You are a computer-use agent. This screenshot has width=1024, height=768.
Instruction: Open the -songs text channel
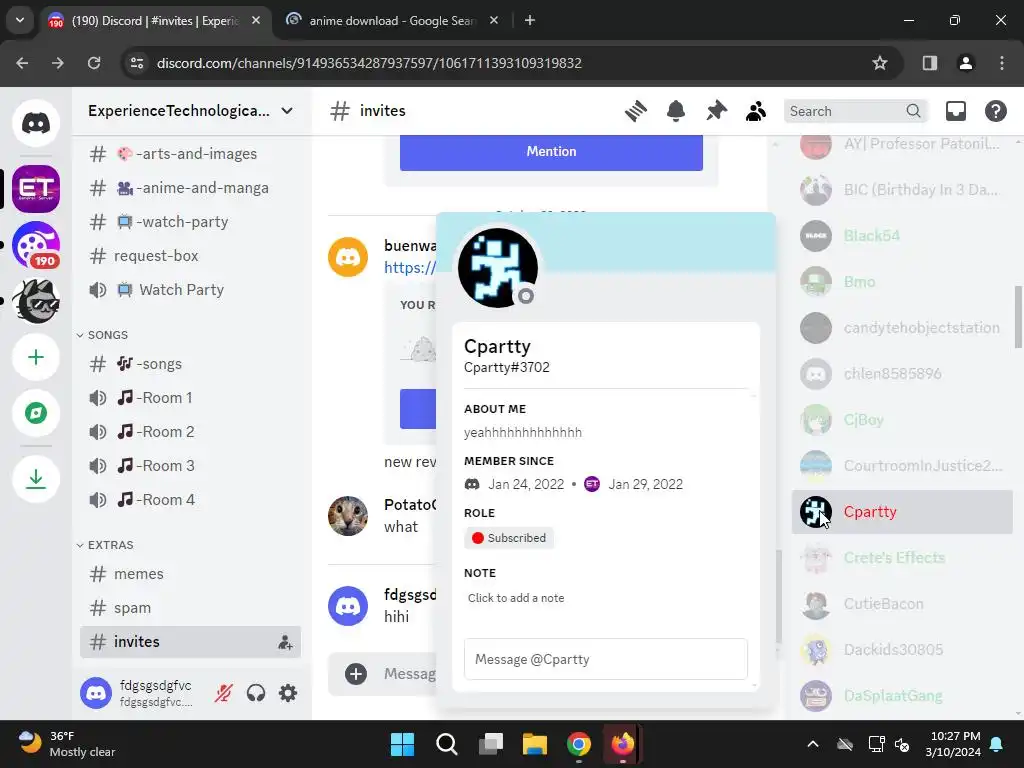(190, 364)
